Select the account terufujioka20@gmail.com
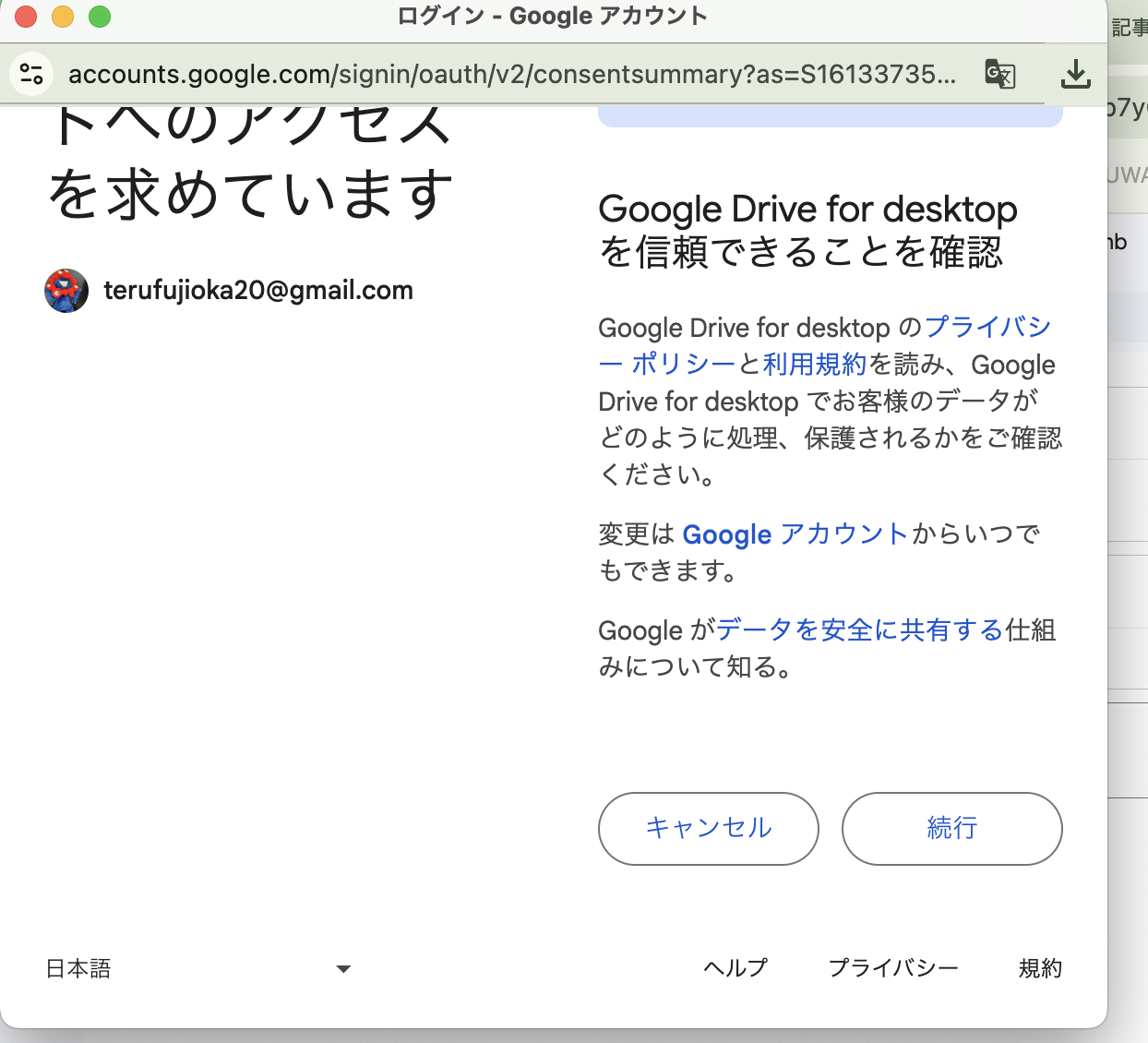The width and height of the screenshot is (1148, 1043). pyautogui.click(x=257, y=290)
